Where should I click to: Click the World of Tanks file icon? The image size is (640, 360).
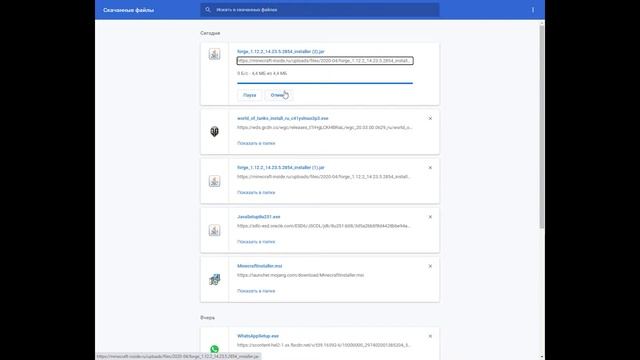[214, 131]
